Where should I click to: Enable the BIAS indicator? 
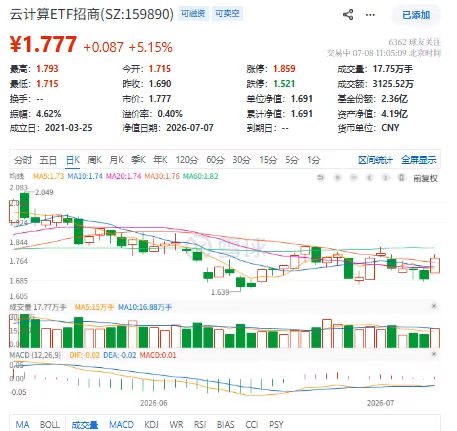[225, 425]
